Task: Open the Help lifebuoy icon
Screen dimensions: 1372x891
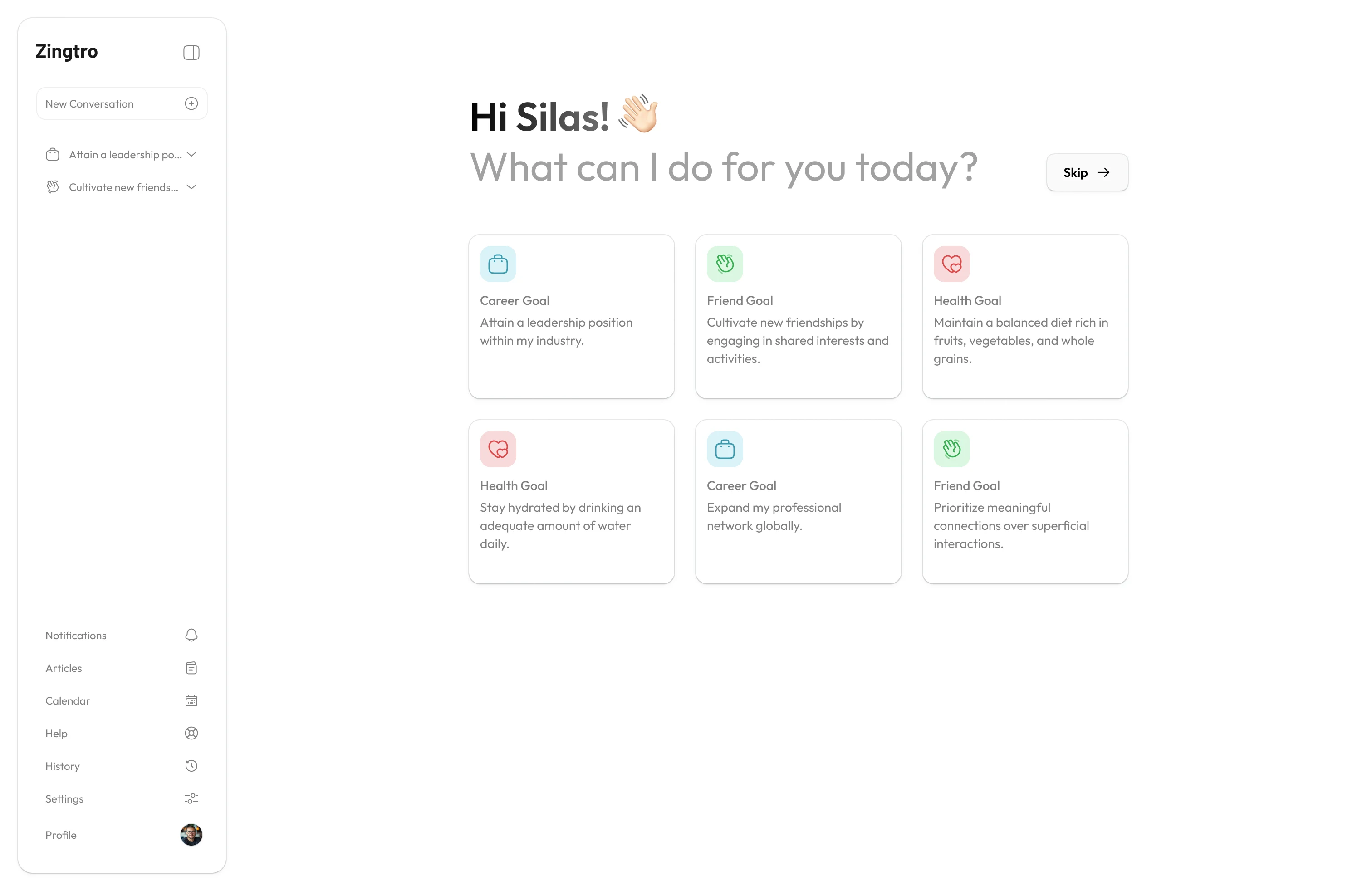Action: [x=191, y=733]
